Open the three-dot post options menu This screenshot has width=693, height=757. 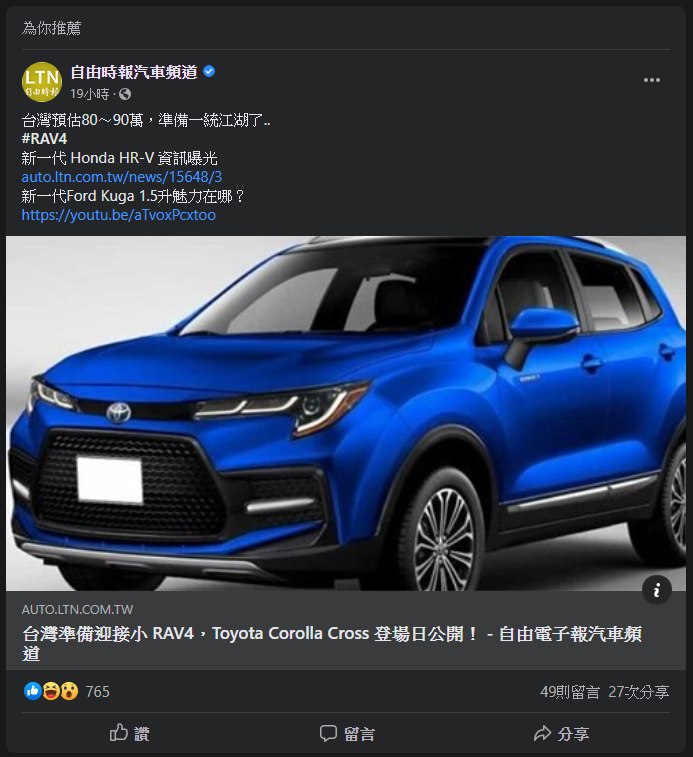pyautogui.click(x=651, y=80)
